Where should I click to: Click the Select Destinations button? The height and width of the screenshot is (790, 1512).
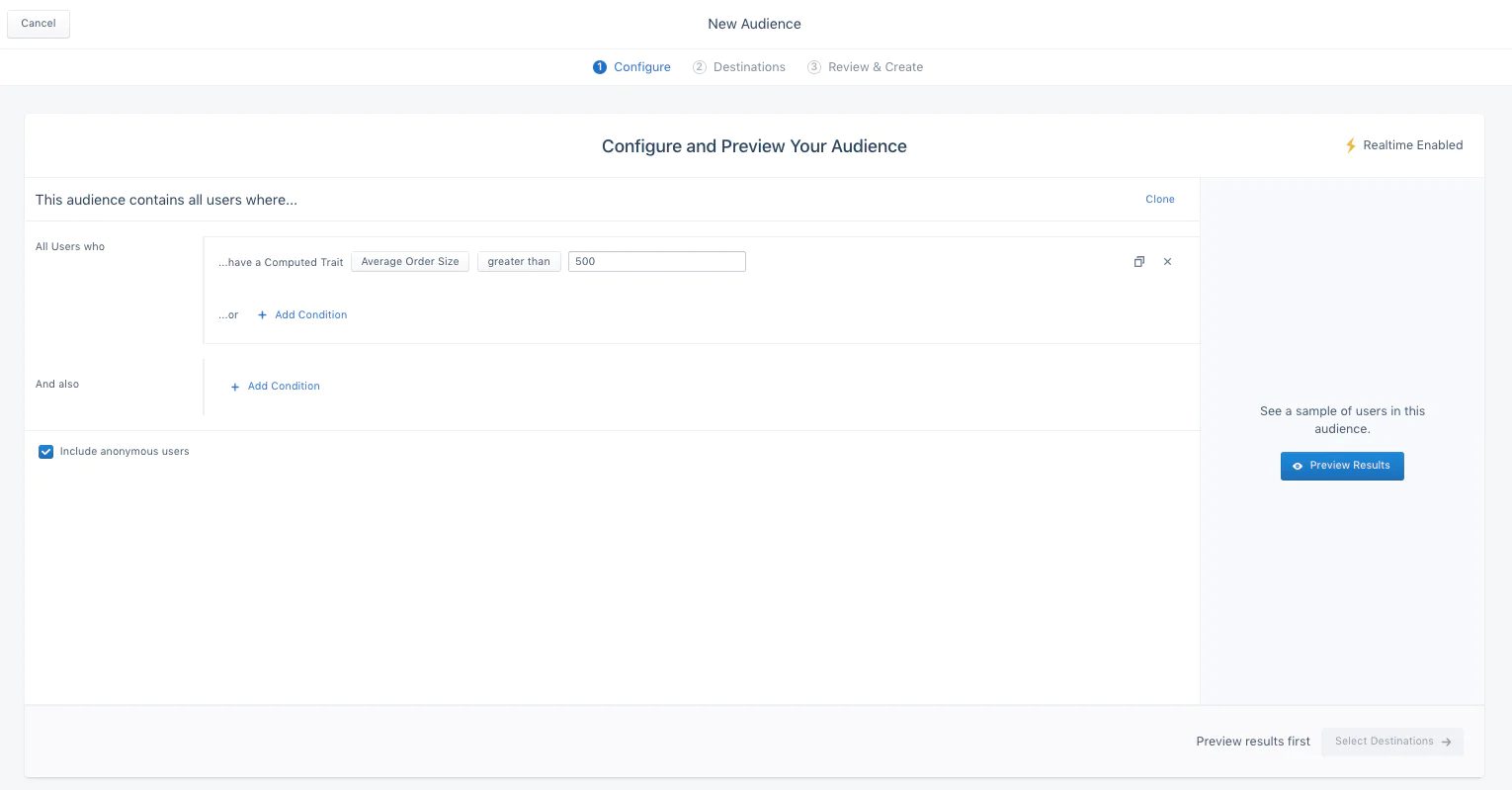pos(1391,742)
